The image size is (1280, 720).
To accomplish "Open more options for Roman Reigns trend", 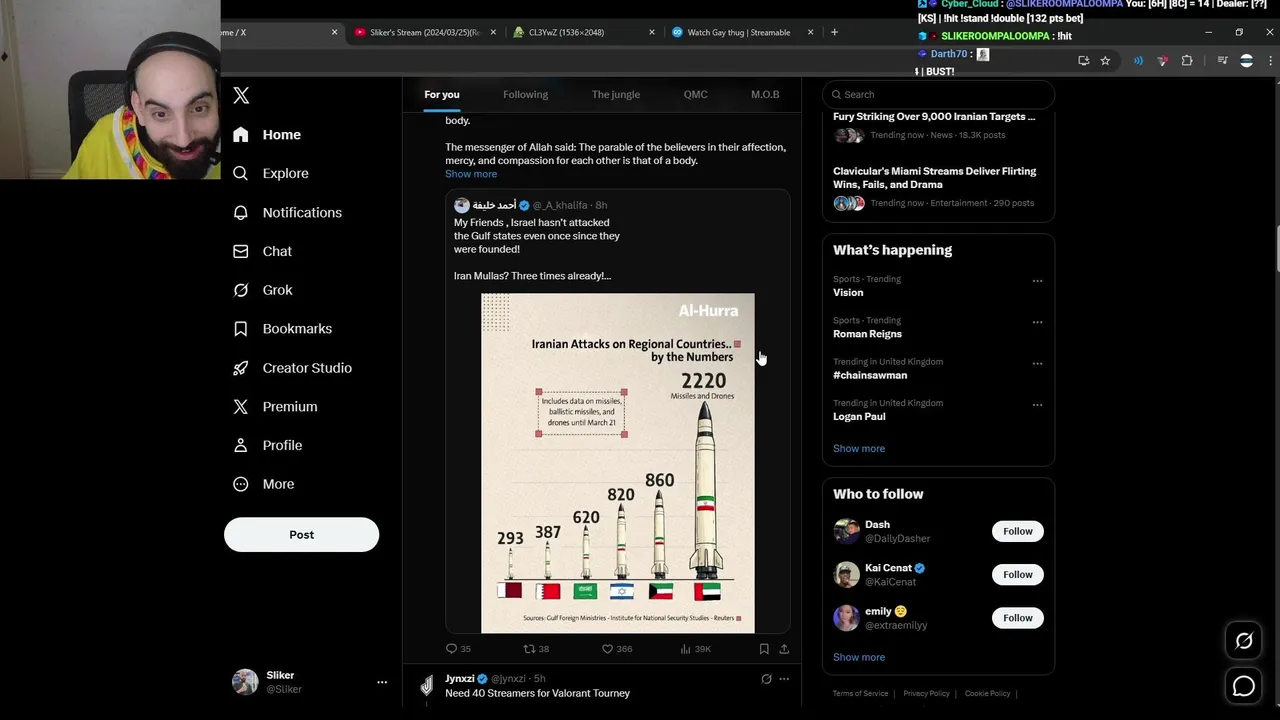I will (1037, 322).
